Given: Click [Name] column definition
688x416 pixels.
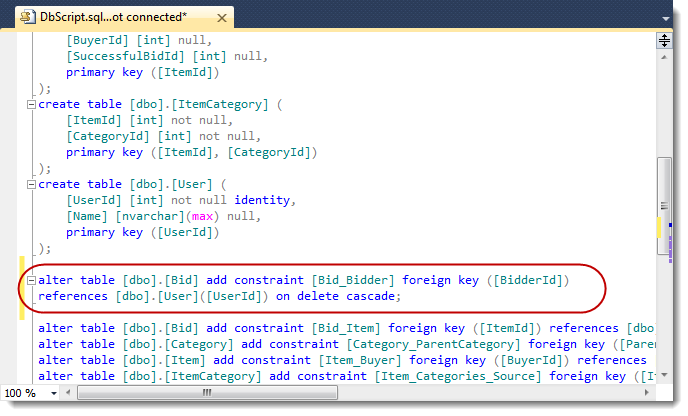Looking at the screenshot, I should point(163,216).
